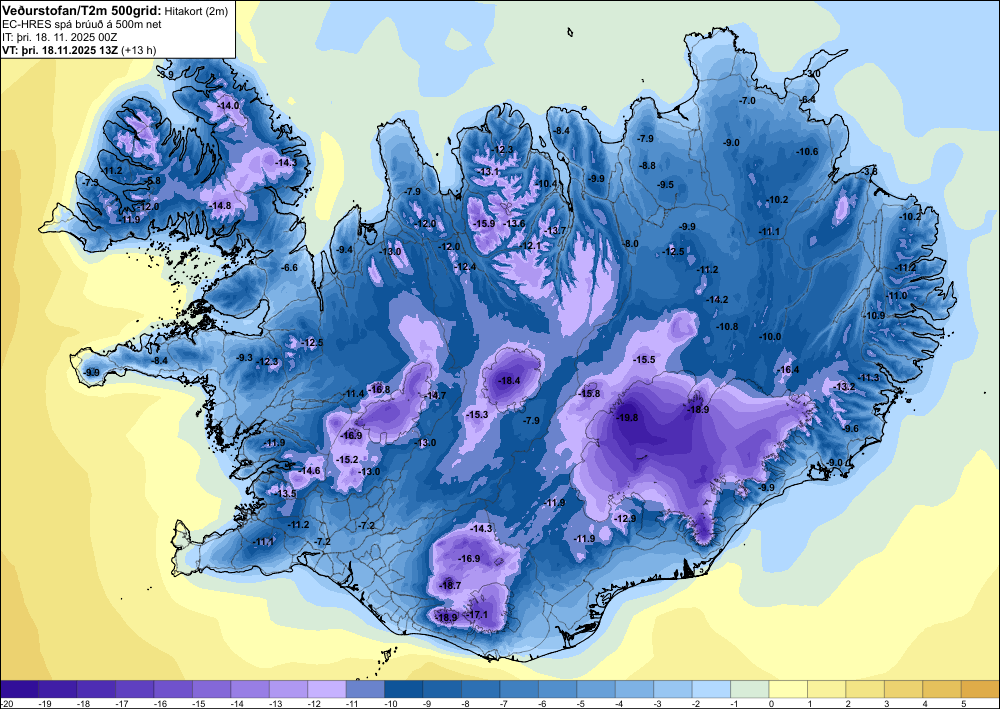The height and width of the screenshot is (709, 1000).
Task: Click the -13.6 temperature label
Action: click(515, 223)
